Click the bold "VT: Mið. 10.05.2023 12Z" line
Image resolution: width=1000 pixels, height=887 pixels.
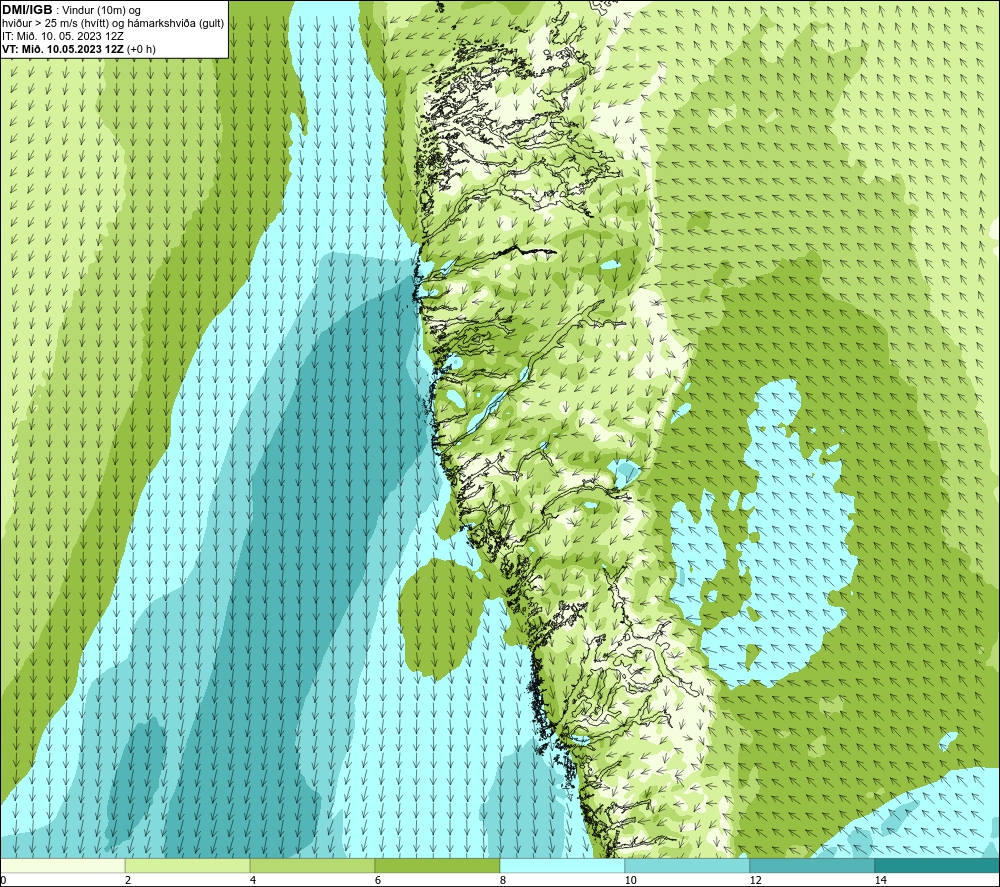64,48
